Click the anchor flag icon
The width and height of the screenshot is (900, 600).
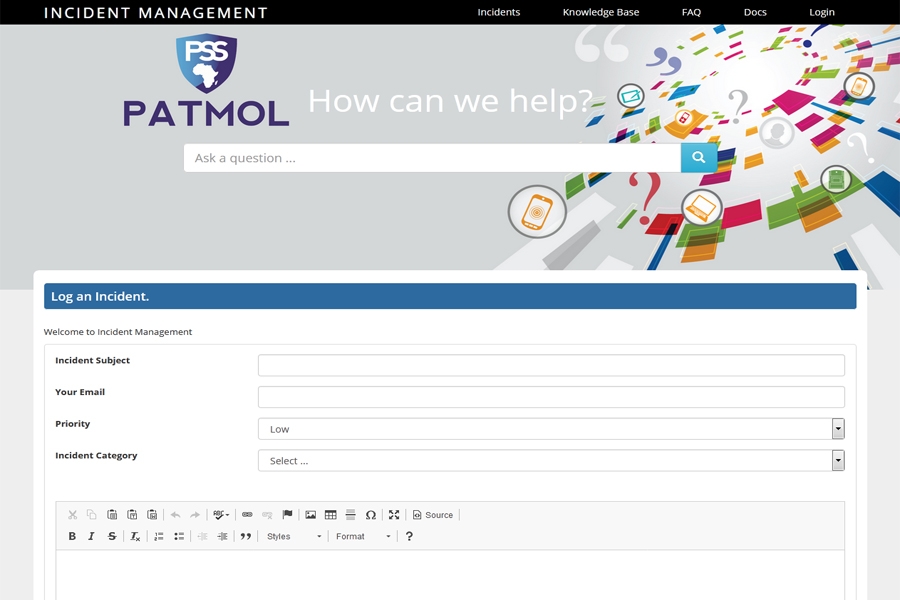click(287, 515)
